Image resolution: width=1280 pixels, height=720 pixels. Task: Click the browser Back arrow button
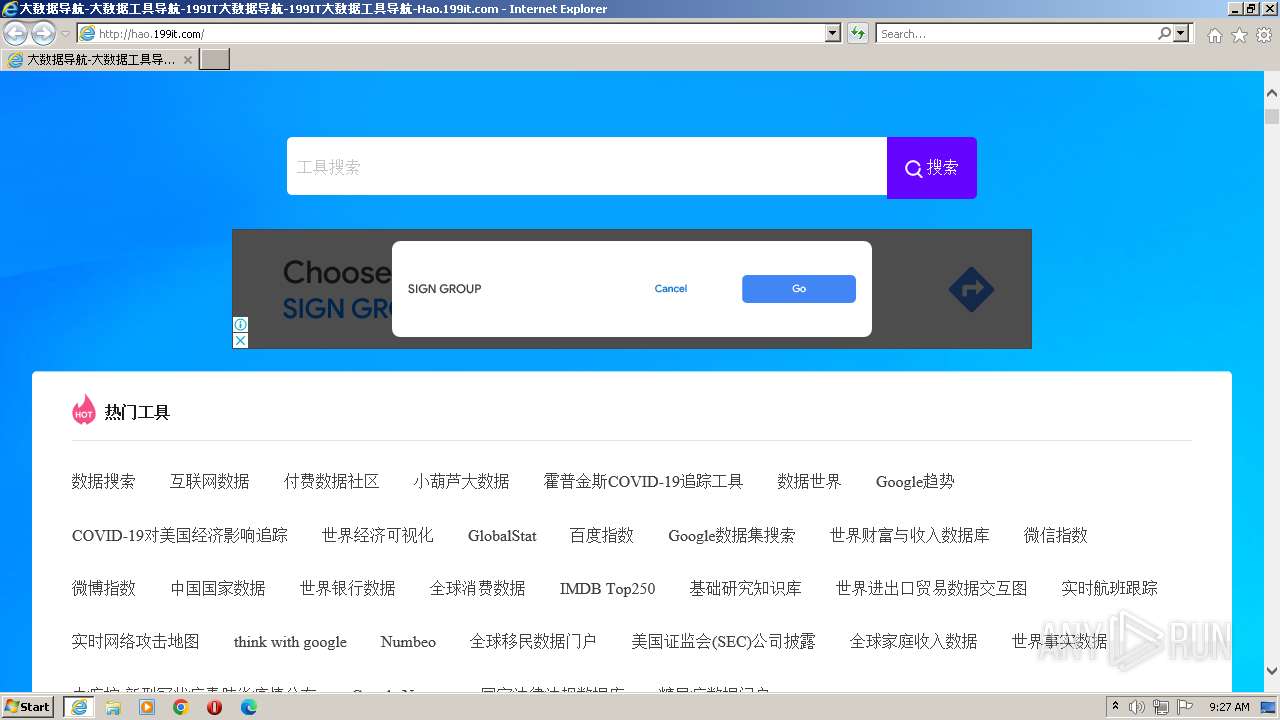pos(15,33)
